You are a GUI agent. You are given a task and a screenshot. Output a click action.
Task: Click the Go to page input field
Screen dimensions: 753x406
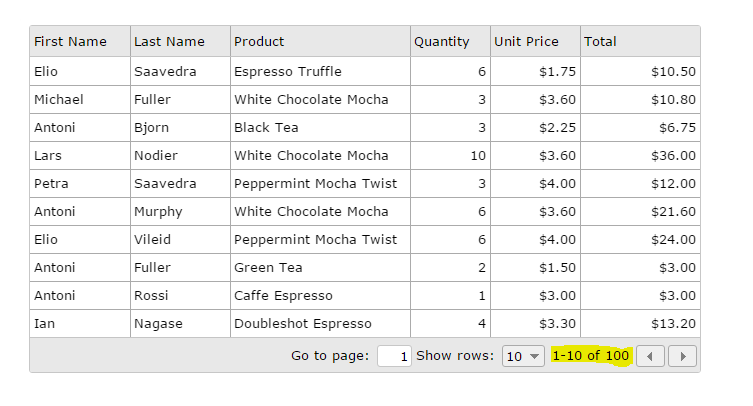pyautogui.click(x=394, y=356)
